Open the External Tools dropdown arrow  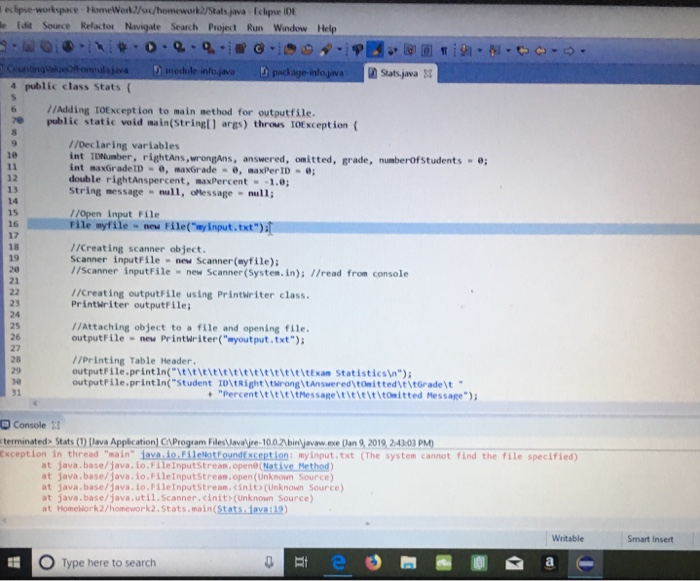(x=222, y=47)
